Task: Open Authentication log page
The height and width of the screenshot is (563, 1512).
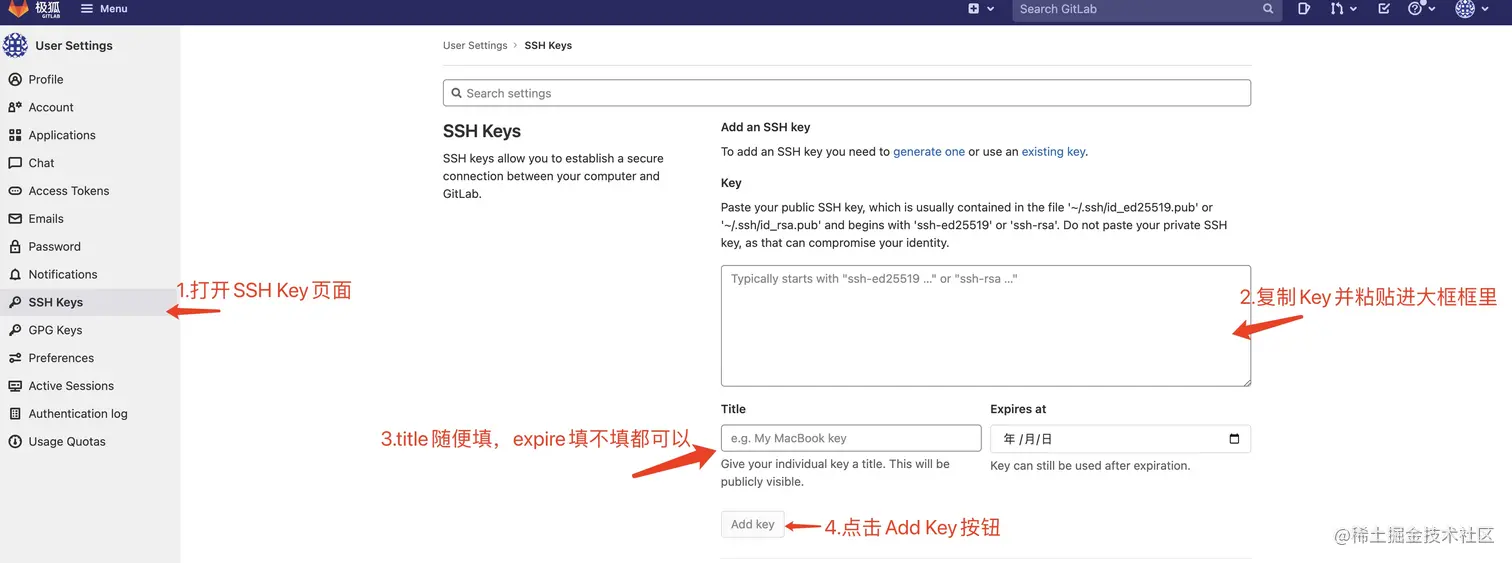Action: click(78, 414)
